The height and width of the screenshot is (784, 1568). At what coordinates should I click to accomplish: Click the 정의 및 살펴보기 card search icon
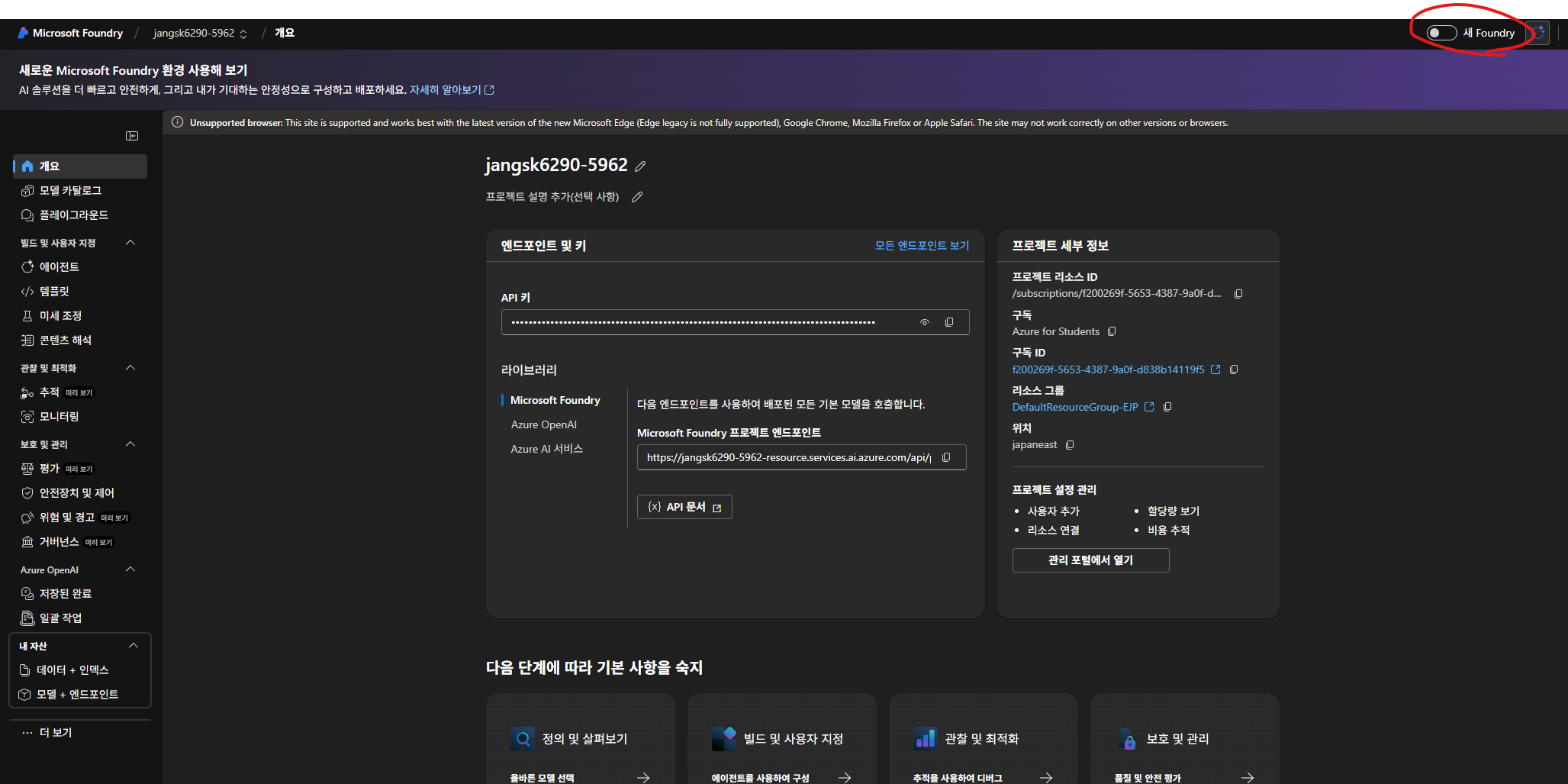click(523, 739)
